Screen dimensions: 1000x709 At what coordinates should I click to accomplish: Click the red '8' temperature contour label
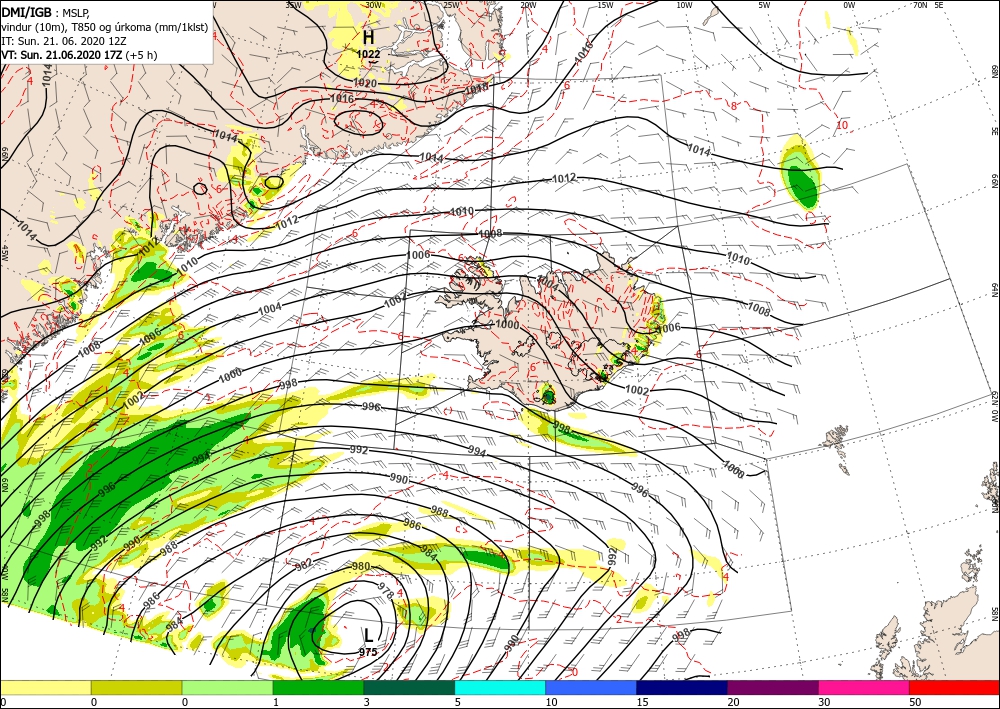(x=734, y=106)
